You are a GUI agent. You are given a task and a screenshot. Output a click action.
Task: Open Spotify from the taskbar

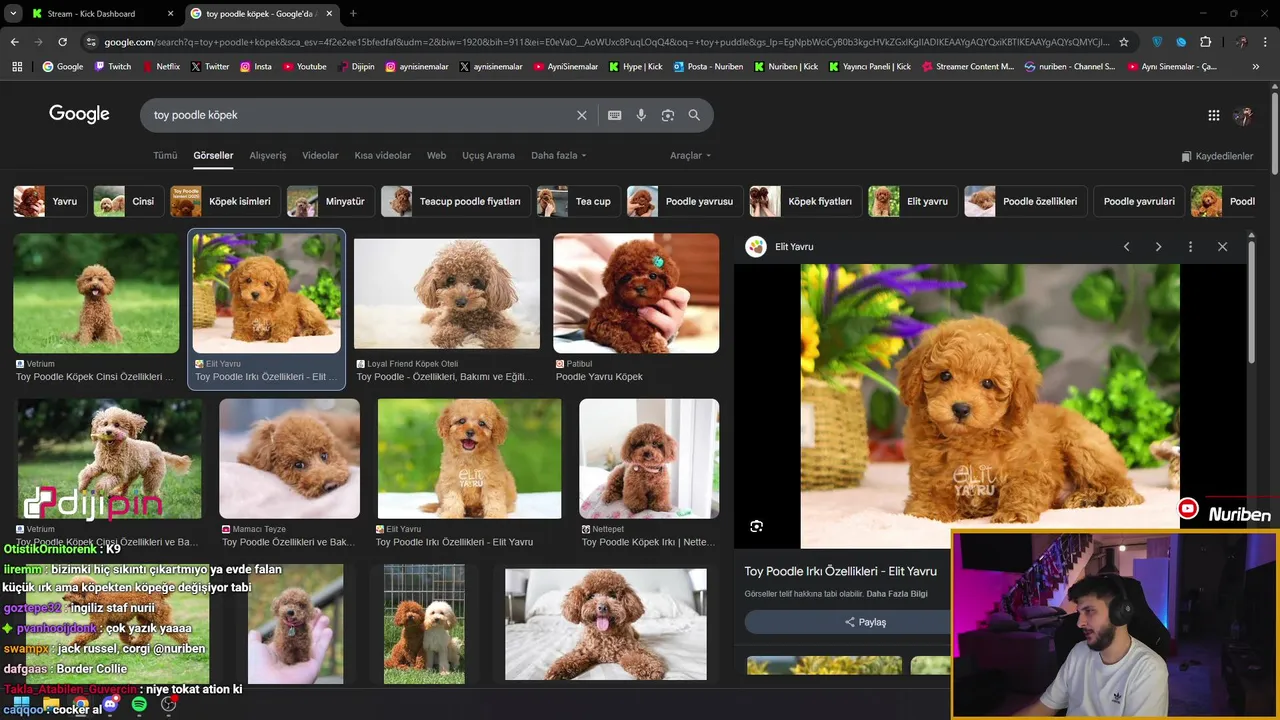139,705
